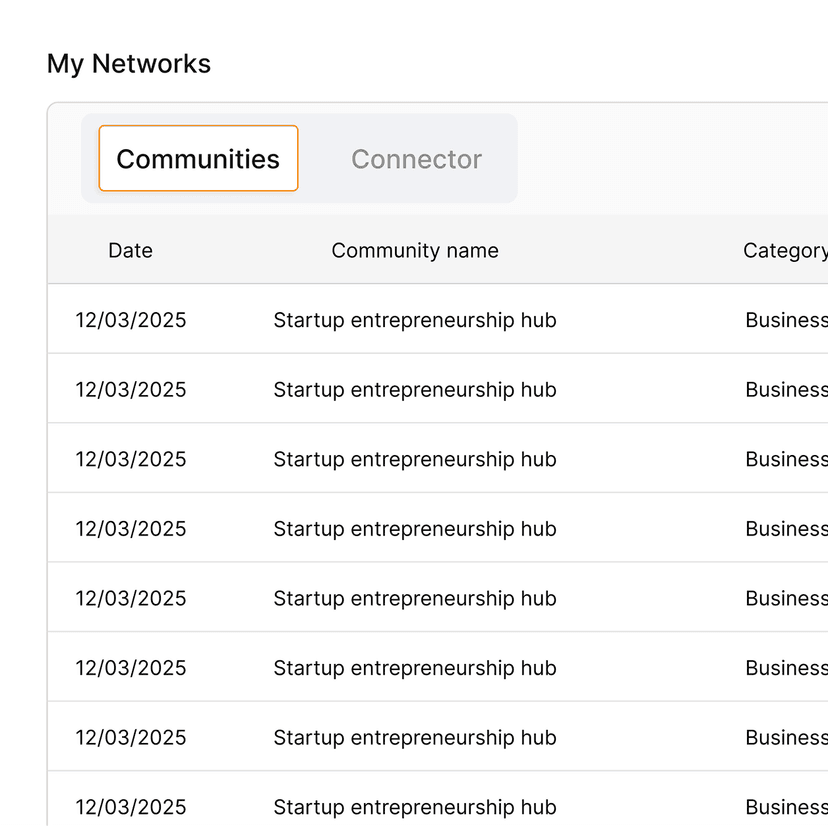
Task: Click the first row's 12/03/2025 date
Action: click(x=131, y=320)
